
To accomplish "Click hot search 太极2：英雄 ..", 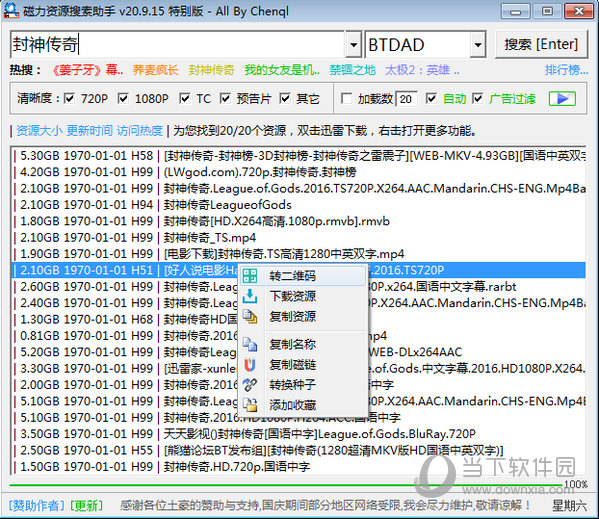I will (423, 70).
